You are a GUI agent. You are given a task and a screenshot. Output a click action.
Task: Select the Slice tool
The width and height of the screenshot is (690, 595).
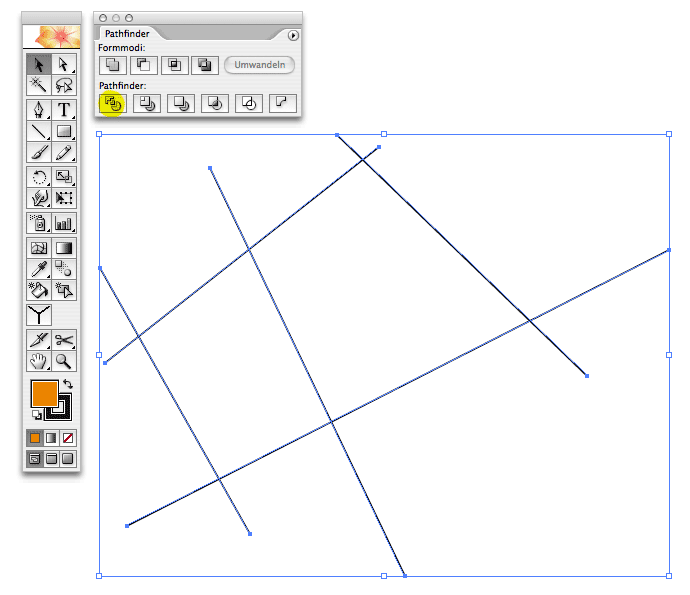(39, 340)
